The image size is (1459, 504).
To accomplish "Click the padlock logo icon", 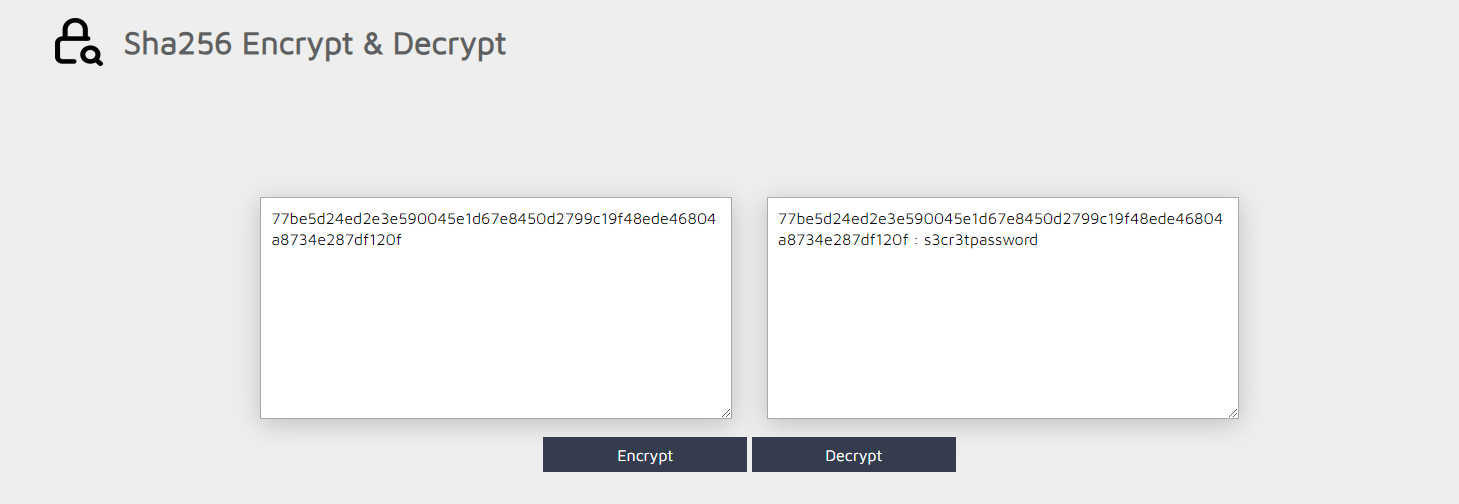I will click(78, 43).
